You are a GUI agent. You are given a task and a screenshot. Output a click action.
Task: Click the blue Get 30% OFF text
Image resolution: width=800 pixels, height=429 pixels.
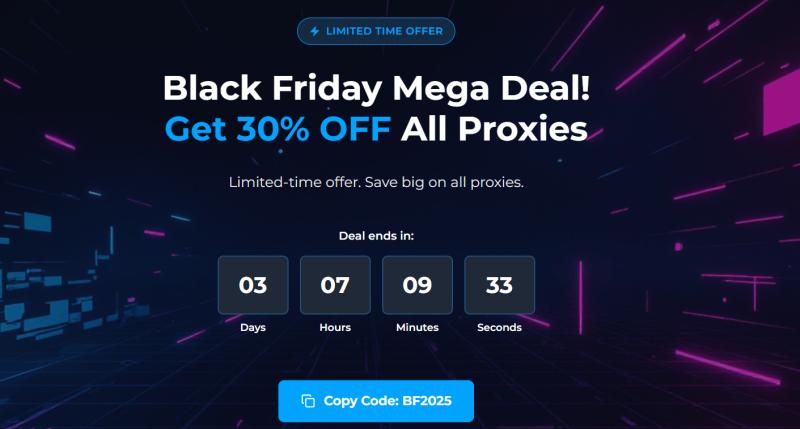[x=277, y=129]
